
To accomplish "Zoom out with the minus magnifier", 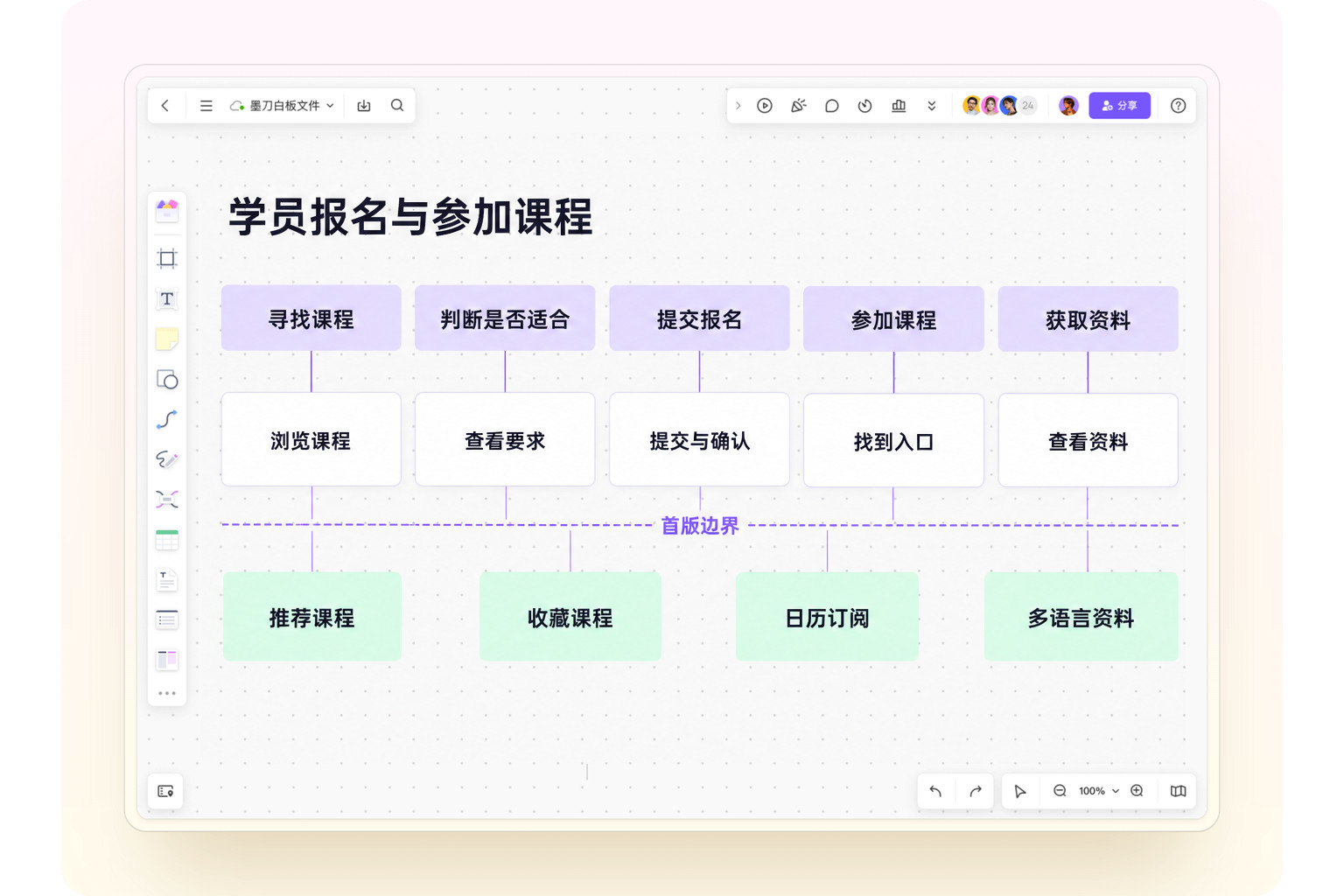I will pos(1060,791).
